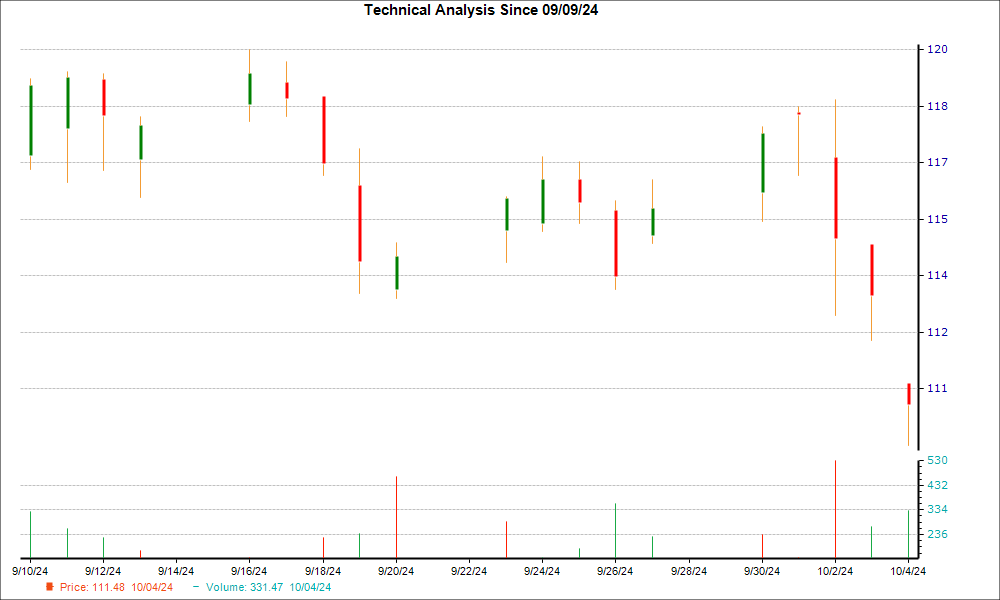The image size is (1000, 600).
Task: Click the 9/18/24 date label
Action: [x=323, y=571]
